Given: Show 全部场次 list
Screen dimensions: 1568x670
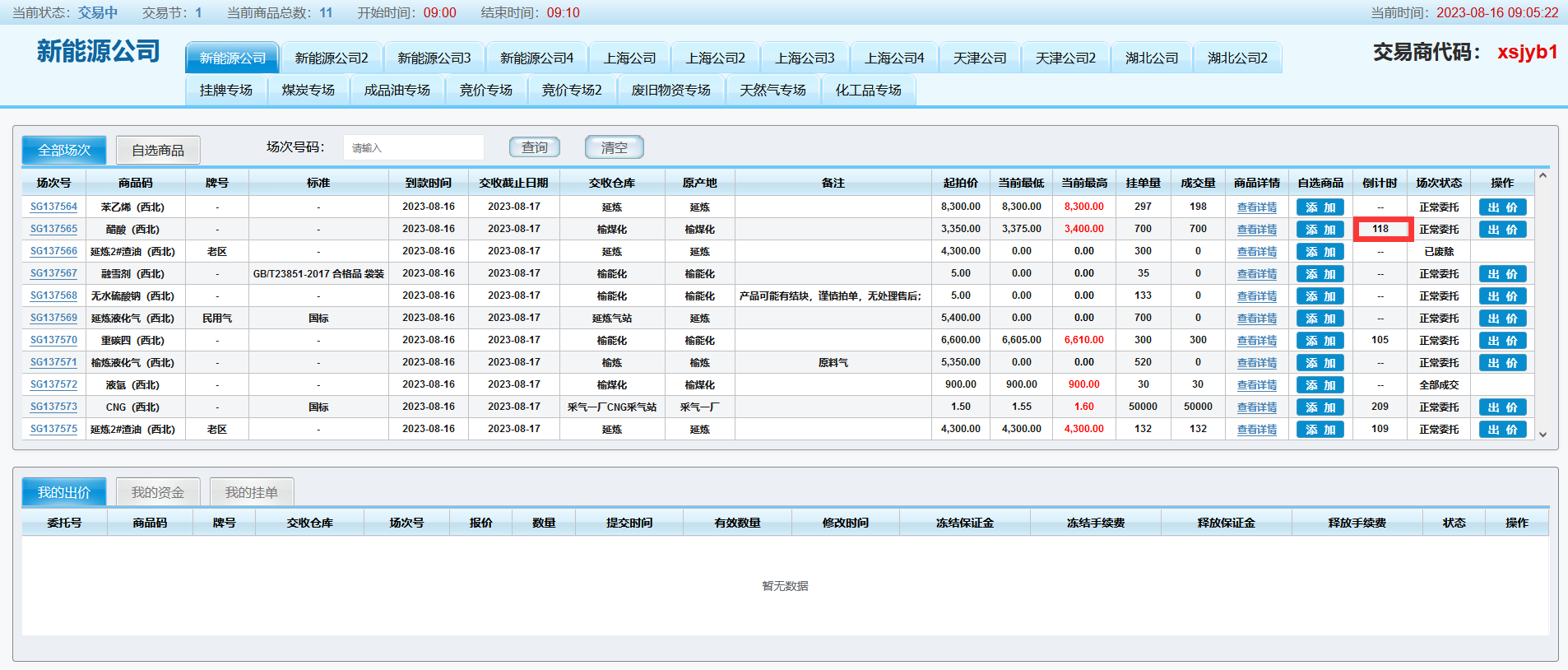Looking at the screenshot, I should click(64, 150).
